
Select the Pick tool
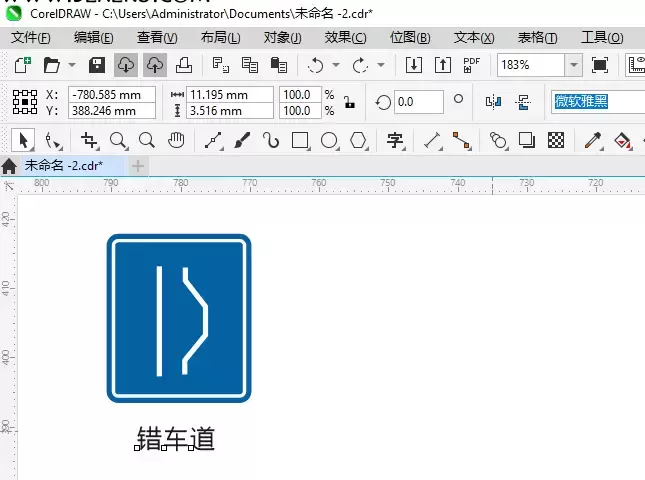click(x=23, y=140)
